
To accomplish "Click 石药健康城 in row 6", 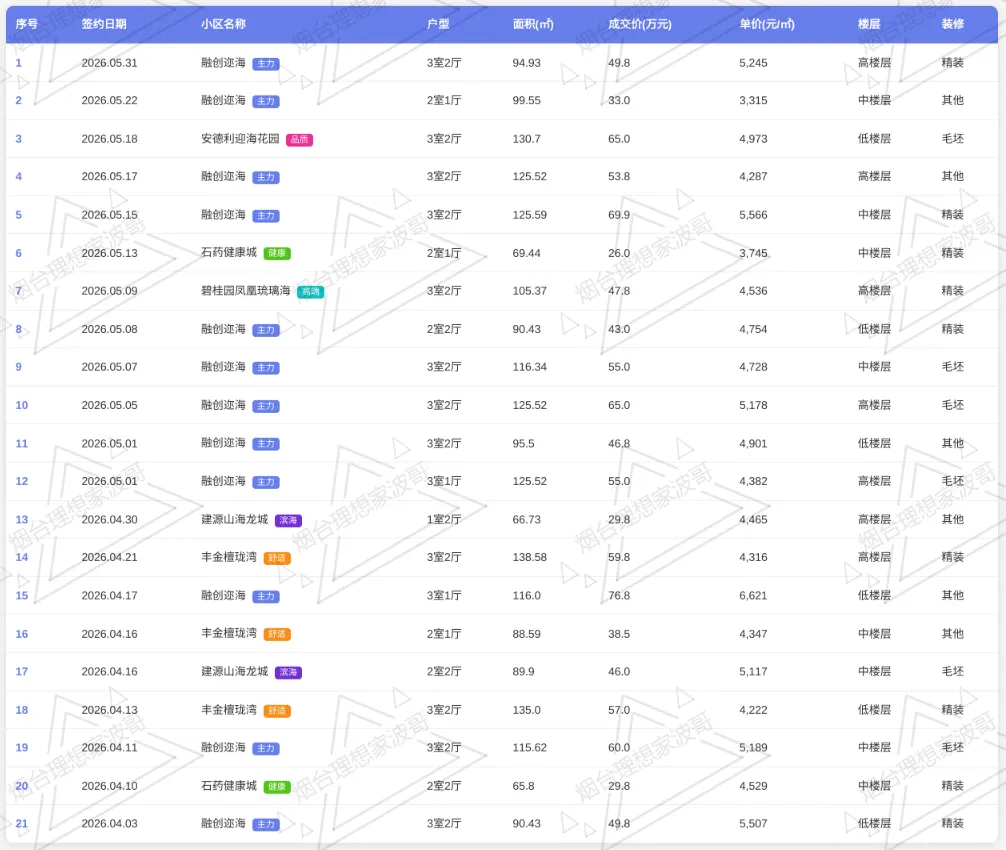I will (229, 252).
